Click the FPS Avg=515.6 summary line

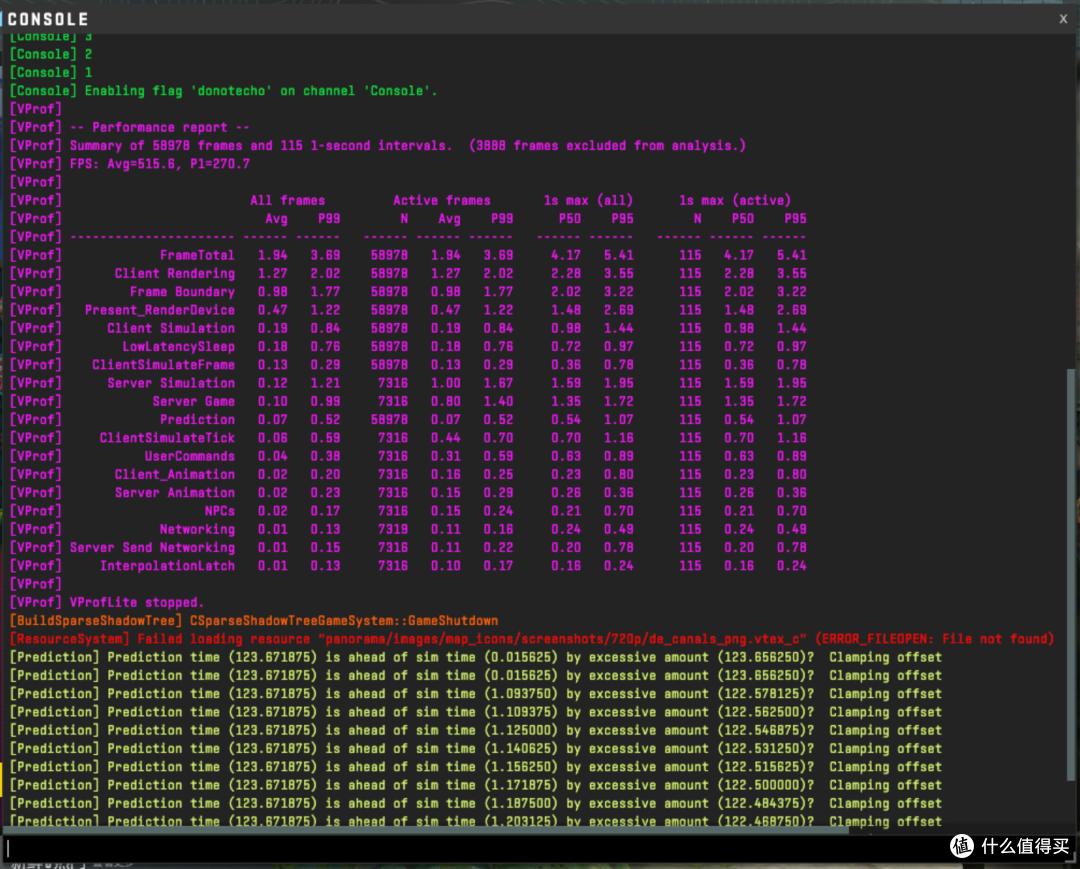click(x=129, y=164)
